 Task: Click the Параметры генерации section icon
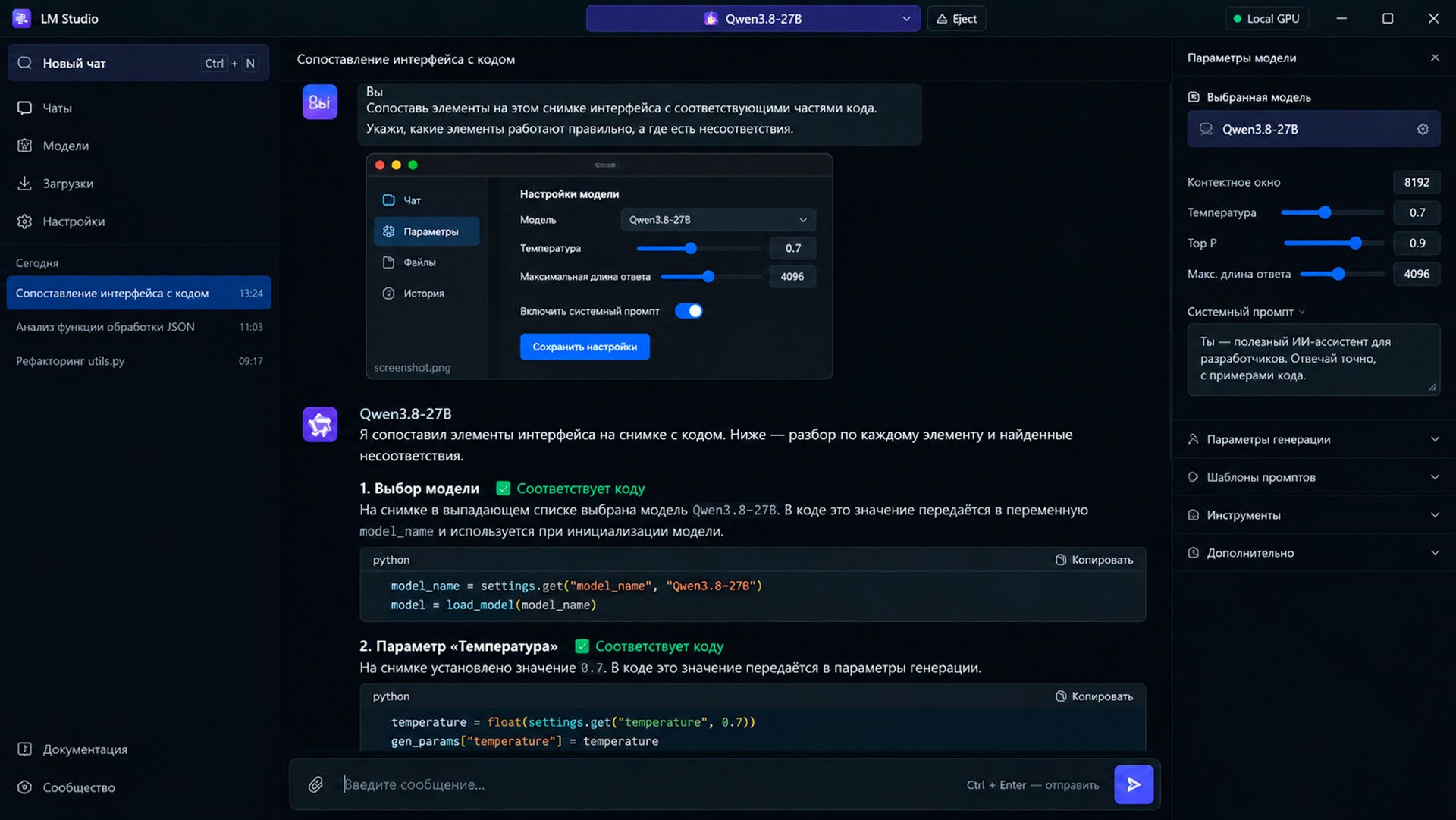(x=1194, y=439)
